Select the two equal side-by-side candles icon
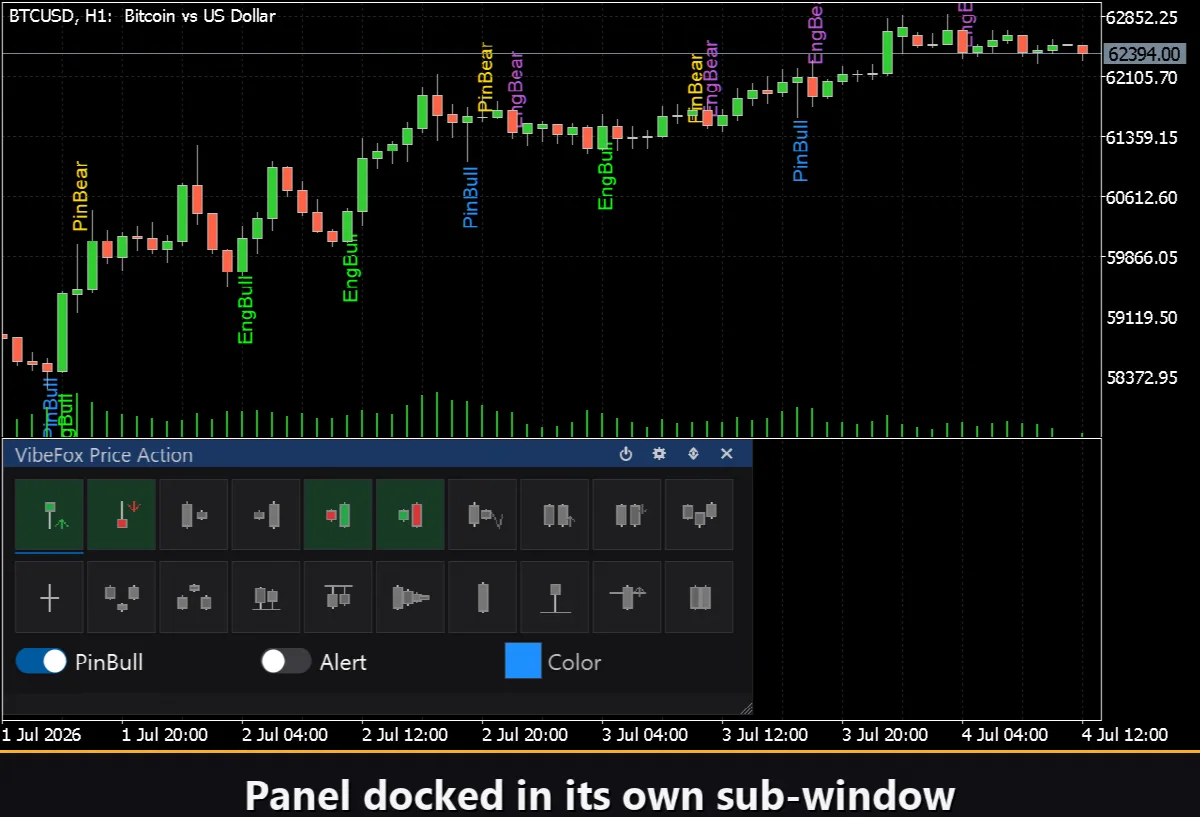This screenshot has width=1200, height=817. tap(699, 597)
